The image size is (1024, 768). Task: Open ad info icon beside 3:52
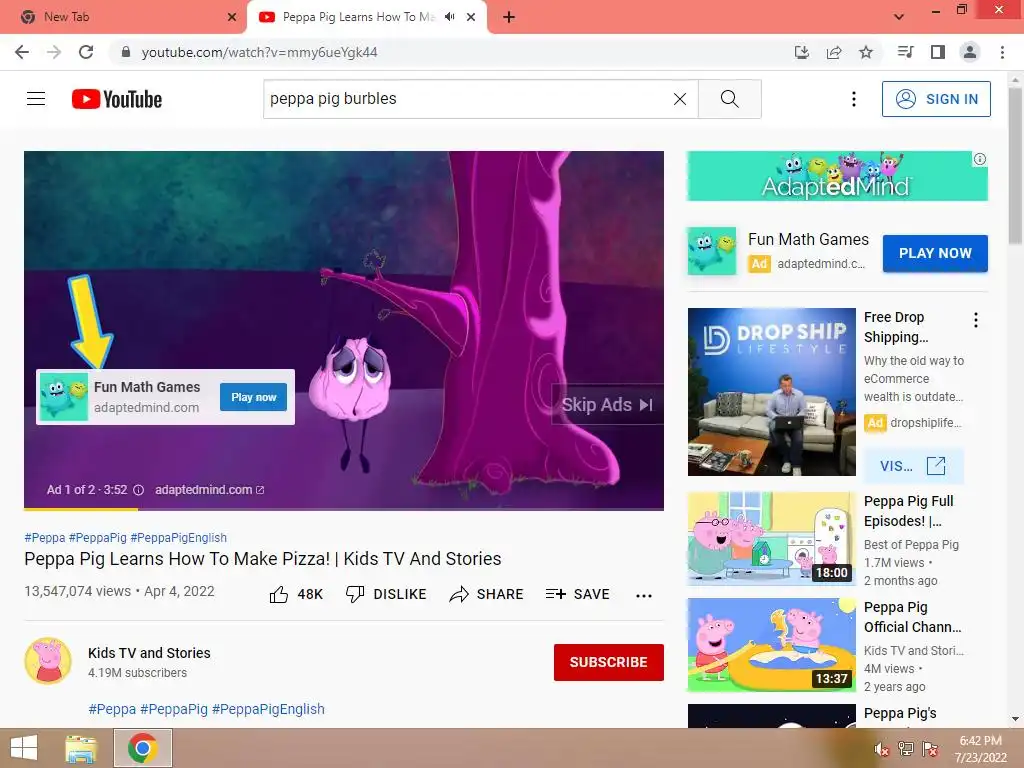pos(138,490)
